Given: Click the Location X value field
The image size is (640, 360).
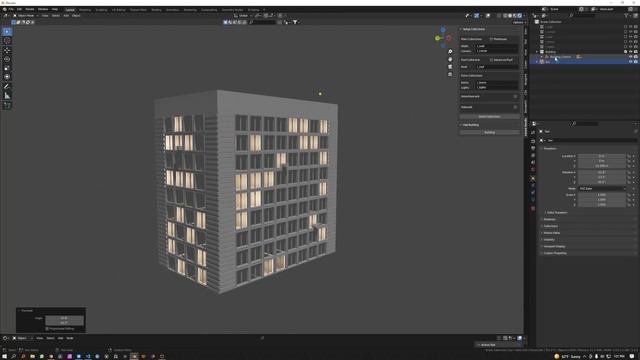Looking at the screenshot, I should pyautogui.click(x=602, y=156).
